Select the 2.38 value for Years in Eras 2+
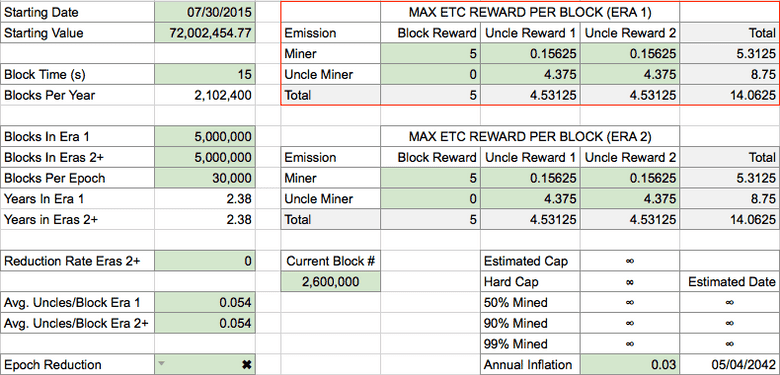780x375 pixels. [x=205, y=219]
